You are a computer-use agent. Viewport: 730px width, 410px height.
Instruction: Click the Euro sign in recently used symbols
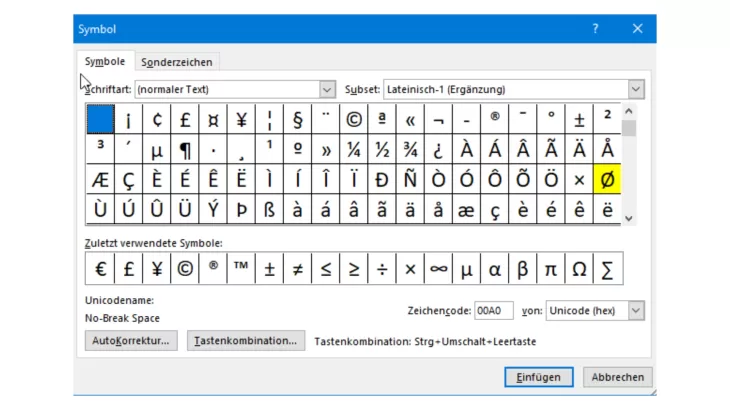click(100, 269)
